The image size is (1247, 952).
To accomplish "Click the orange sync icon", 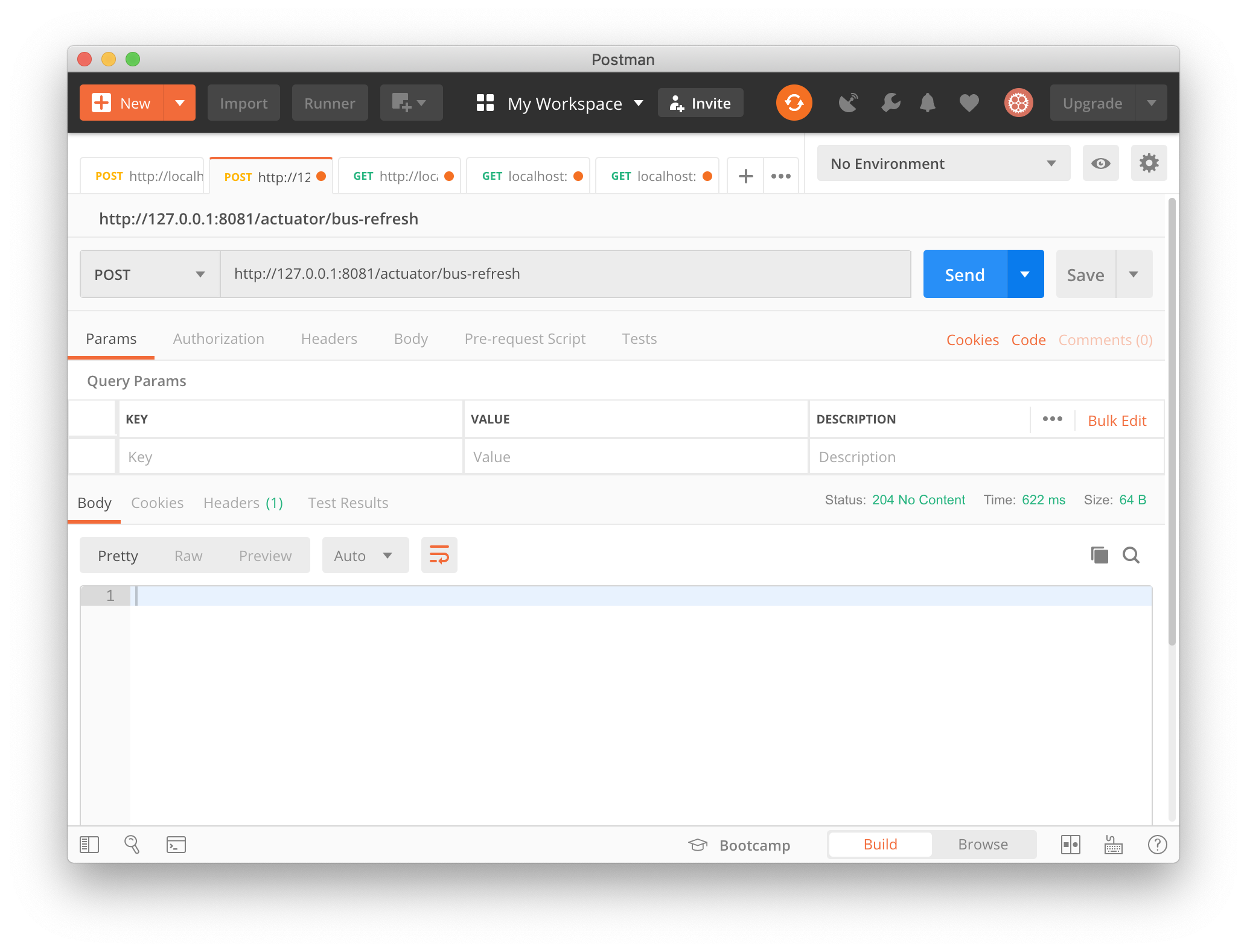I will (x=794, y=103).
